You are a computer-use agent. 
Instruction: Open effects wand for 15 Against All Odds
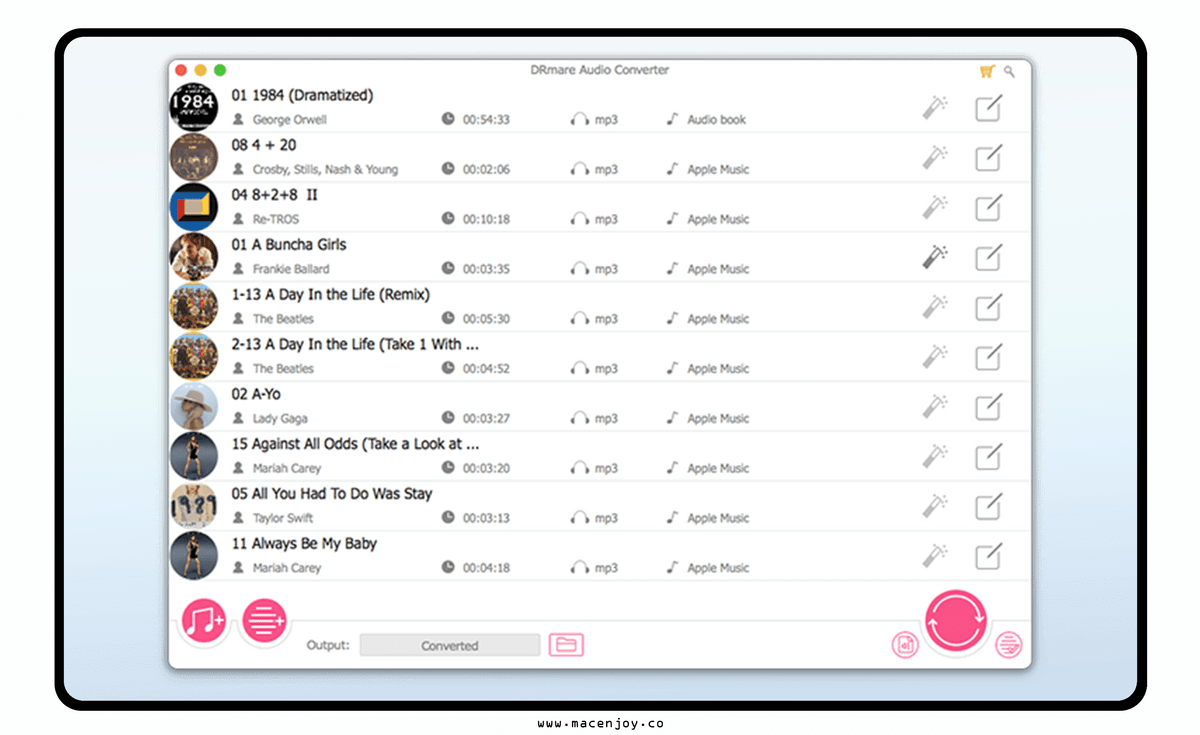[x=936, y=457]
